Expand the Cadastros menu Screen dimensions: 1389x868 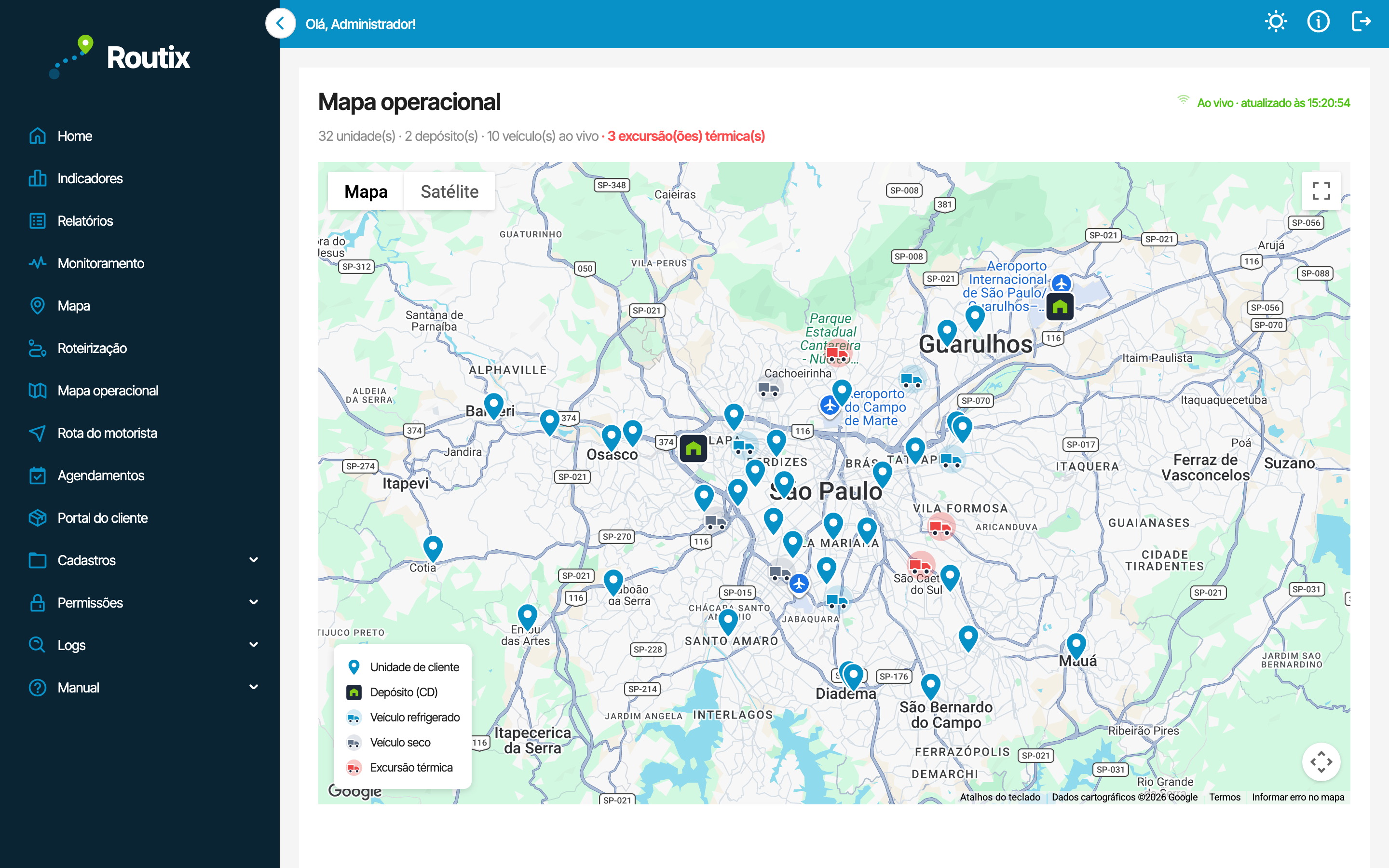tap(254, 560)
